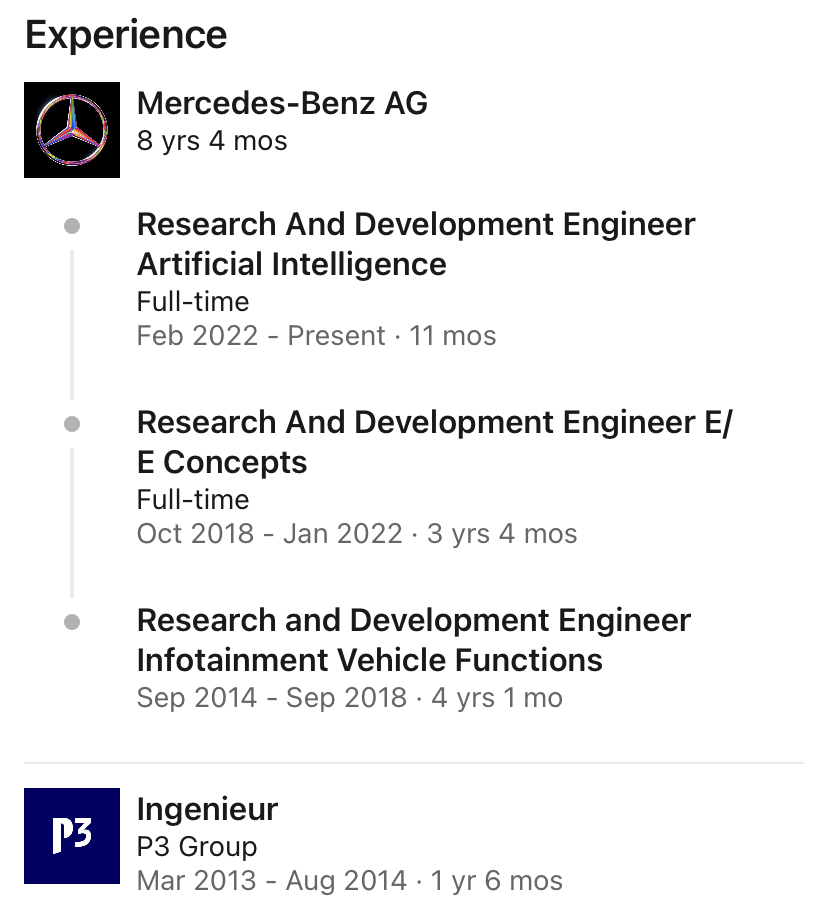Open the Mercedes-Benz AG company name
The height and width of the screenshot is (922, 828).
282,103
